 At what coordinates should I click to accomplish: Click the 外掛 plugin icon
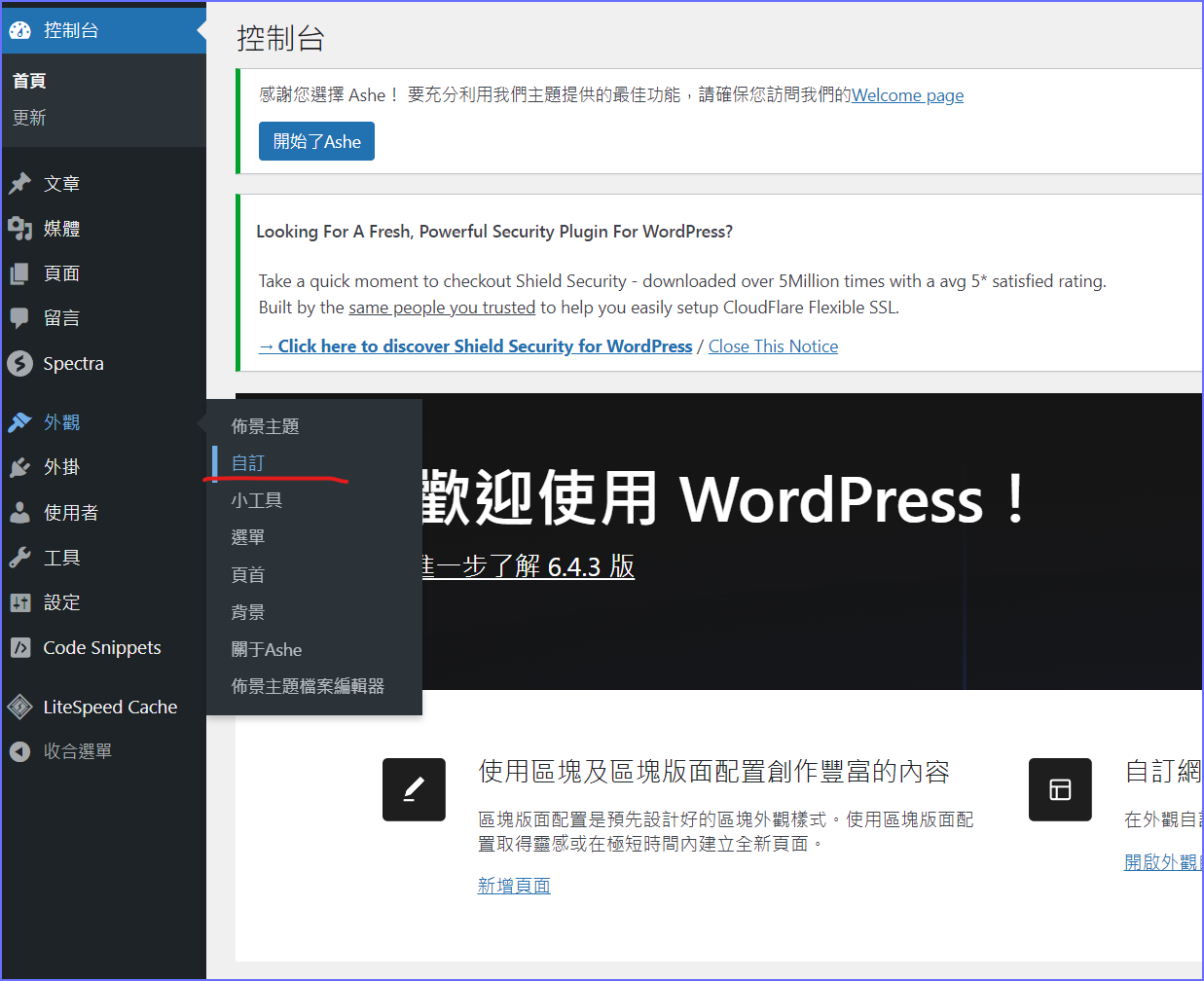(x=19, y=467)
